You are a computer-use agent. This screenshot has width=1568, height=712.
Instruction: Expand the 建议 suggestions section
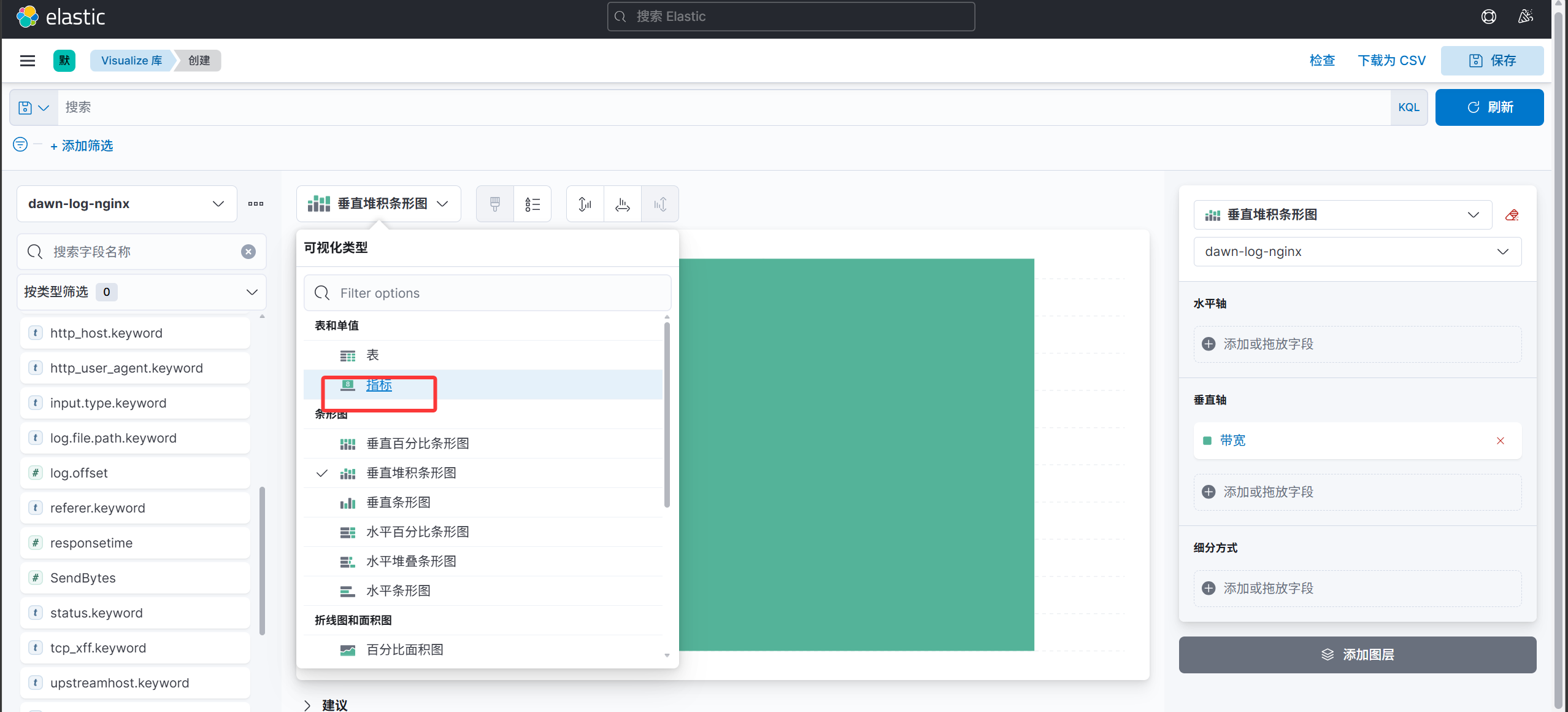click(x=326, y=705)
